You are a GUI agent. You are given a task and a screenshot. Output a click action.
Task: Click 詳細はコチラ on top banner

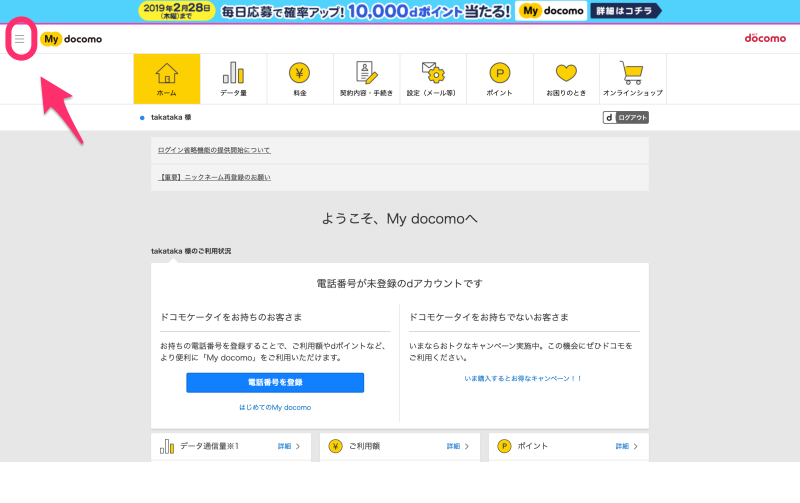coord(626,11)
